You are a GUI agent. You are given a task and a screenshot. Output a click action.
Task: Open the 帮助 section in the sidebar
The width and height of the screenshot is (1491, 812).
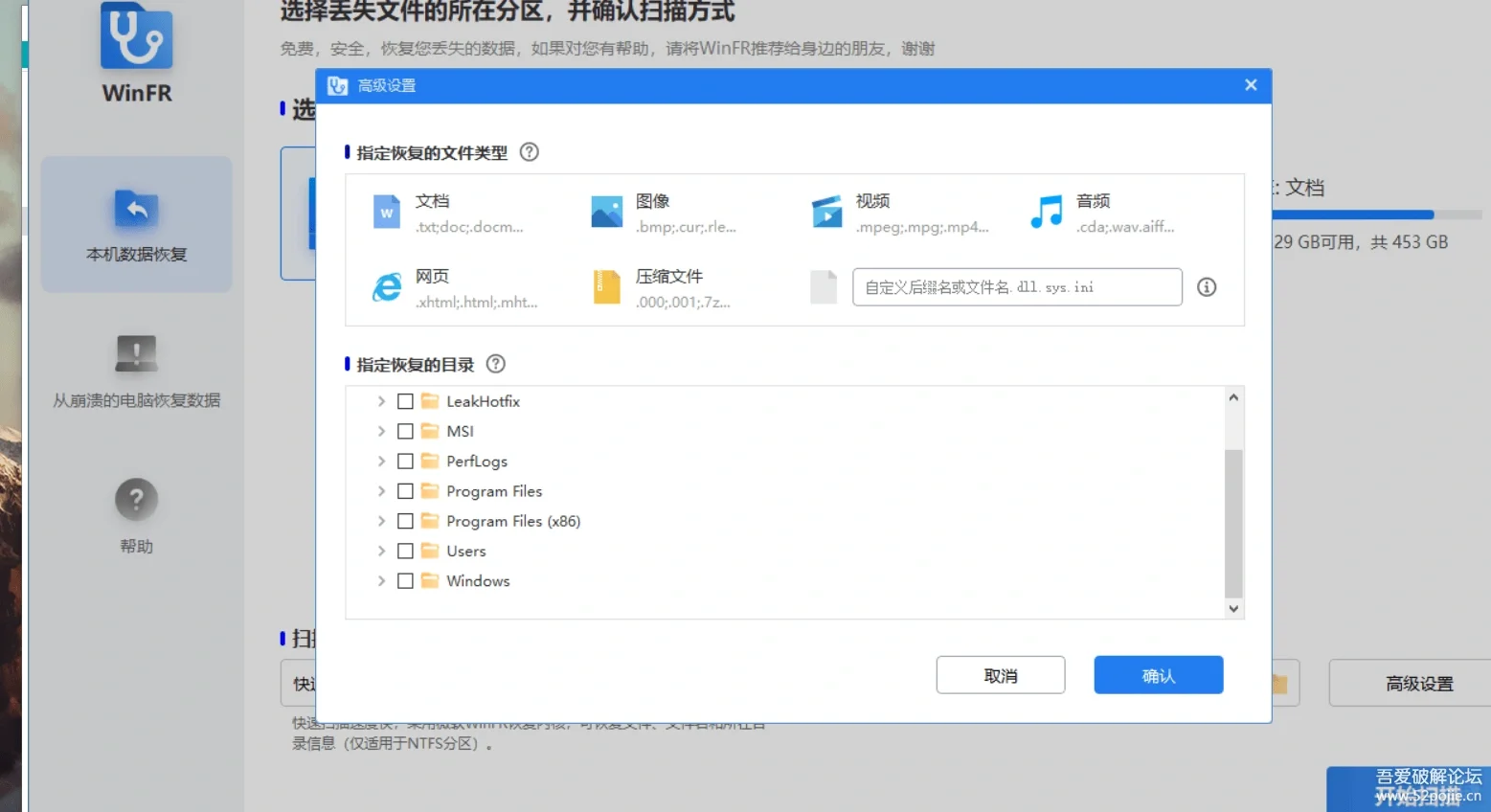click(136, 514)
